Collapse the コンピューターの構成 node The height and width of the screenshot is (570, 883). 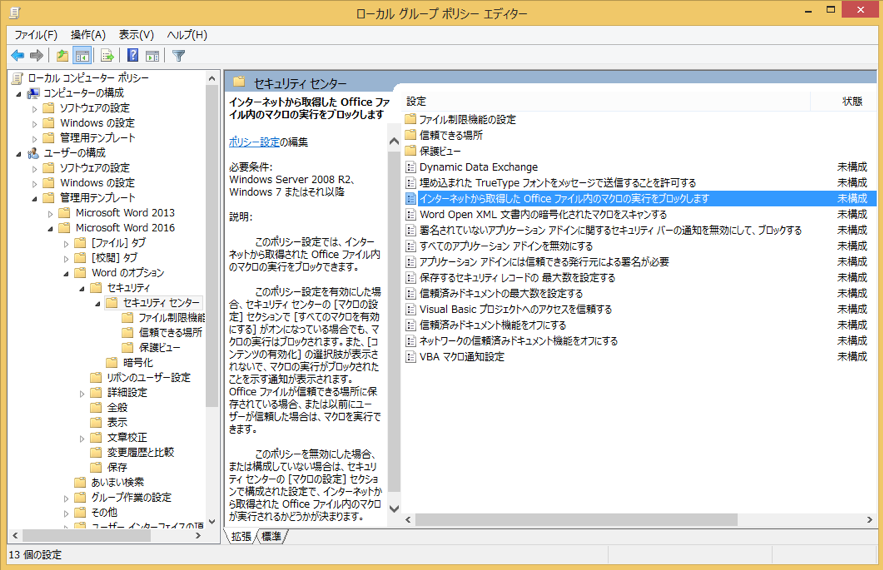[19, 93]
